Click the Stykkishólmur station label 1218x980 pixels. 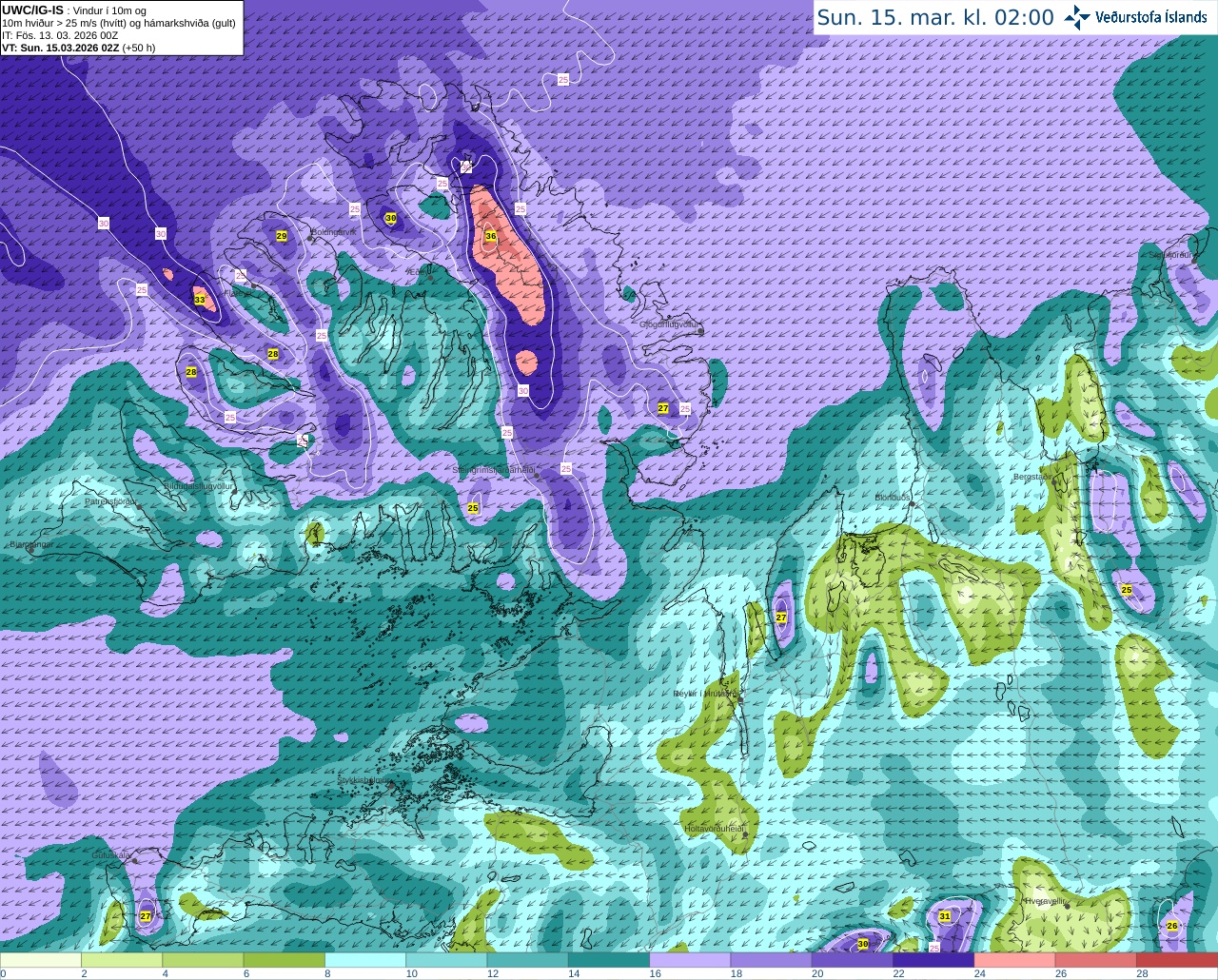363,780
